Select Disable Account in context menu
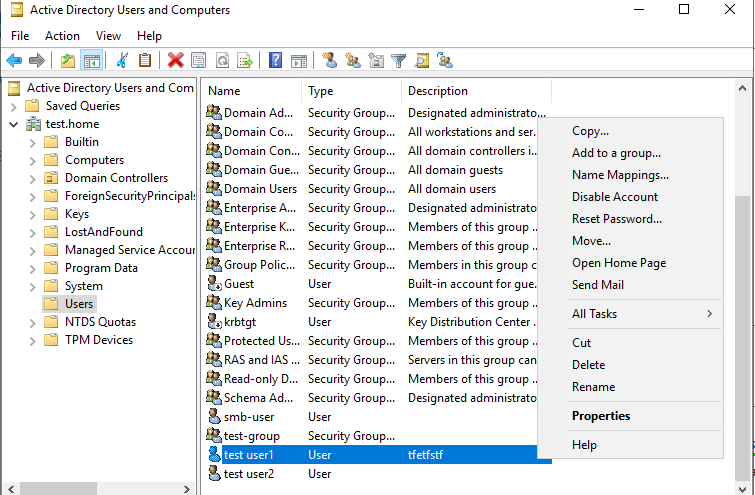This screenshot has width=755, height=495. 614,197
